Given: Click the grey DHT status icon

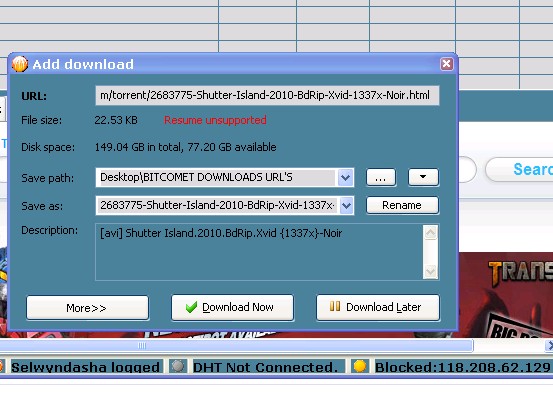Looking at the screenshot, I should (x=178, y=367).
